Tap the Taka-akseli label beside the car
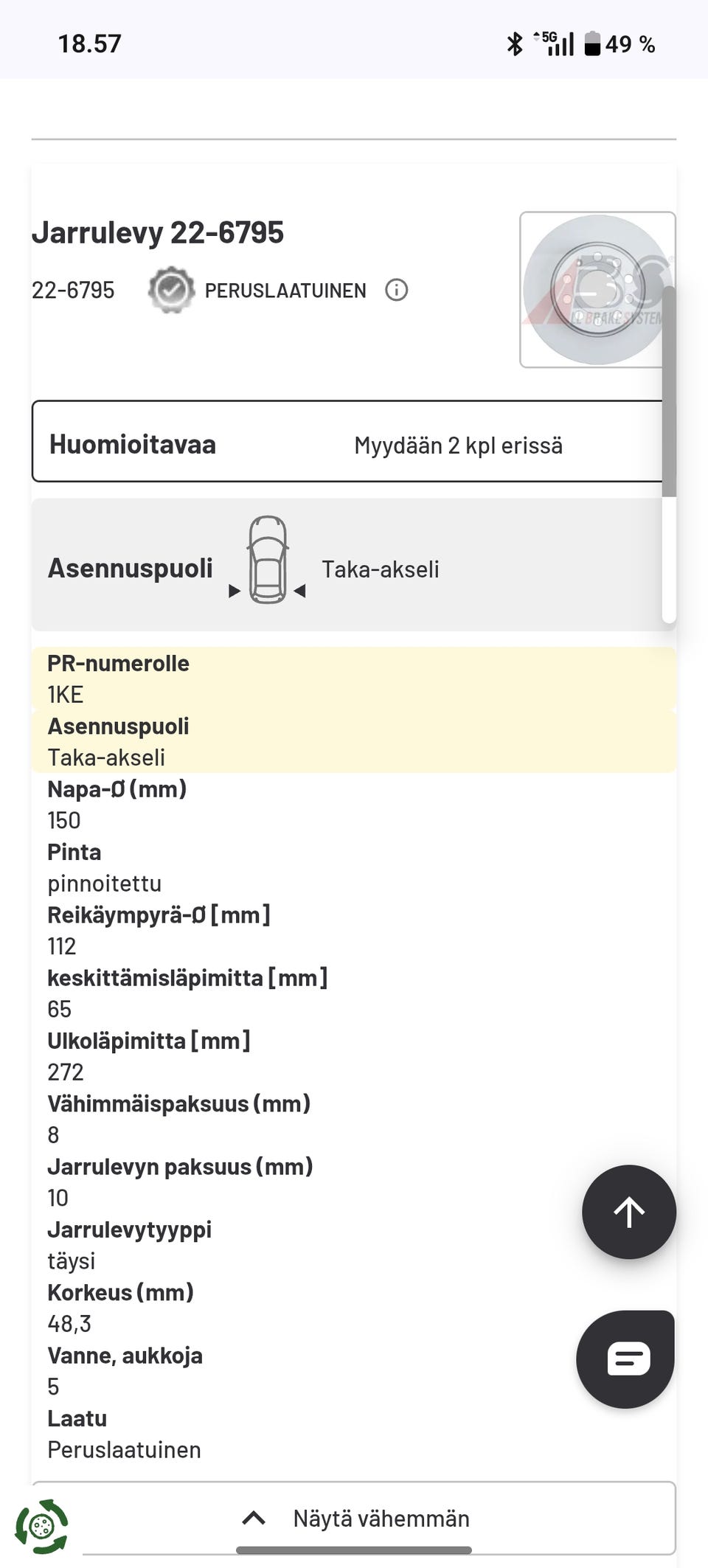The image size is (708, 1568). click(x=381, y=568)
